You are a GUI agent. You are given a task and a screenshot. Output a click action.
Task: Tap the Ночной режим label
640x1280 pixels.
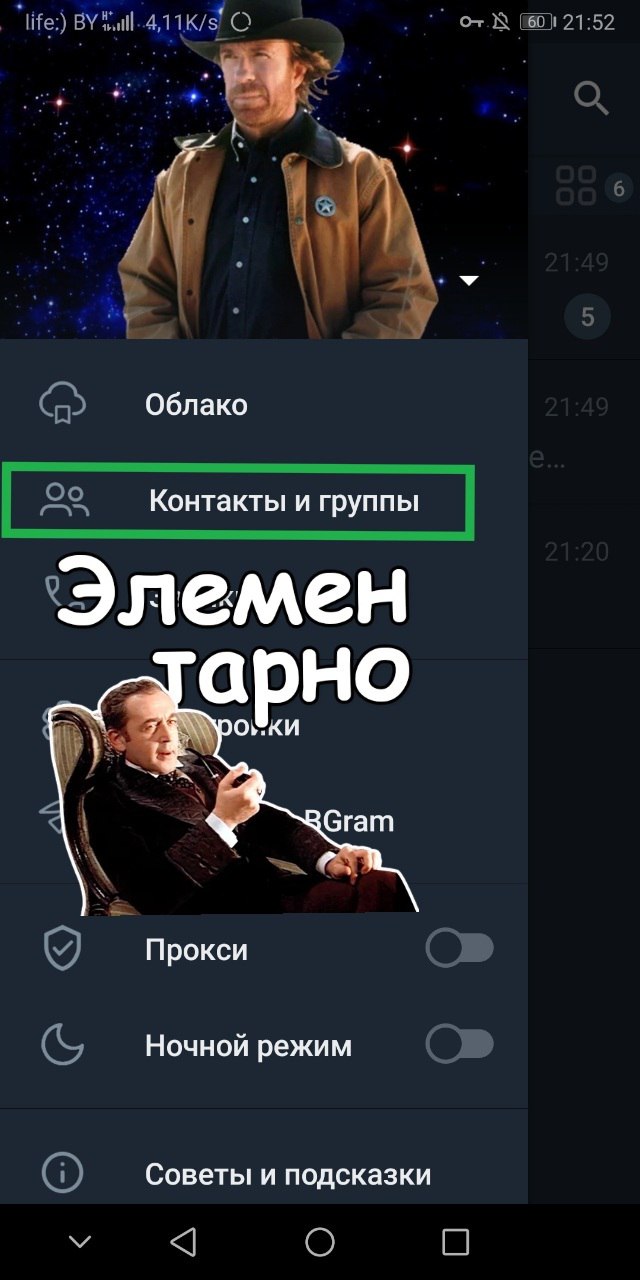[248, 1046]
